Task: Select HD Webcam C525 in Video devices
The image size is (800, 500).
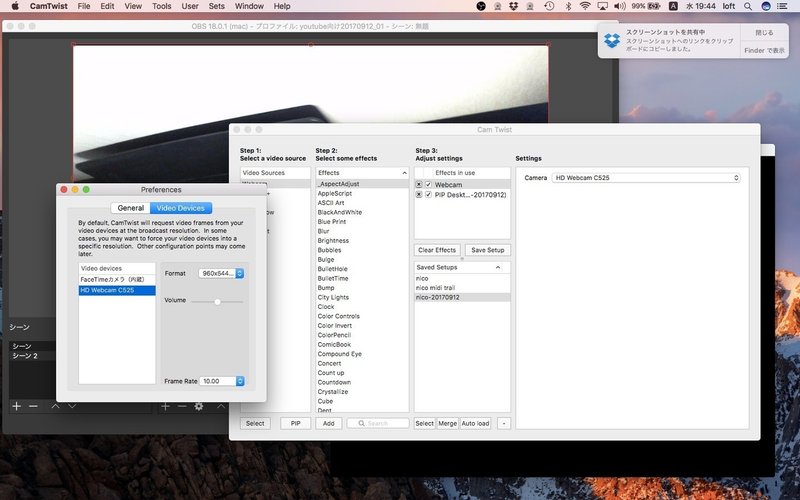Action: pos(117,290)
